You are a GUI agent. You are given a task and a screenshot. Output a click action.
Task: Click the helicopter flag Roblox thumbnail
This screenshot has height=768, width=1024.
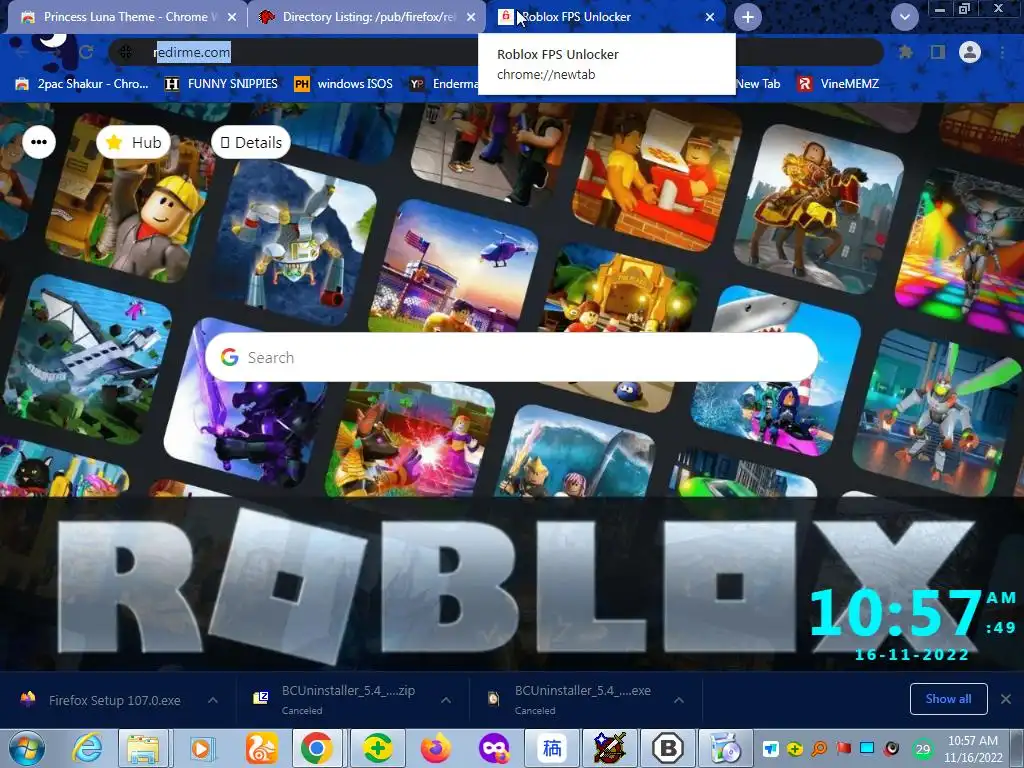pyautogui.click(x=454, y=264)
